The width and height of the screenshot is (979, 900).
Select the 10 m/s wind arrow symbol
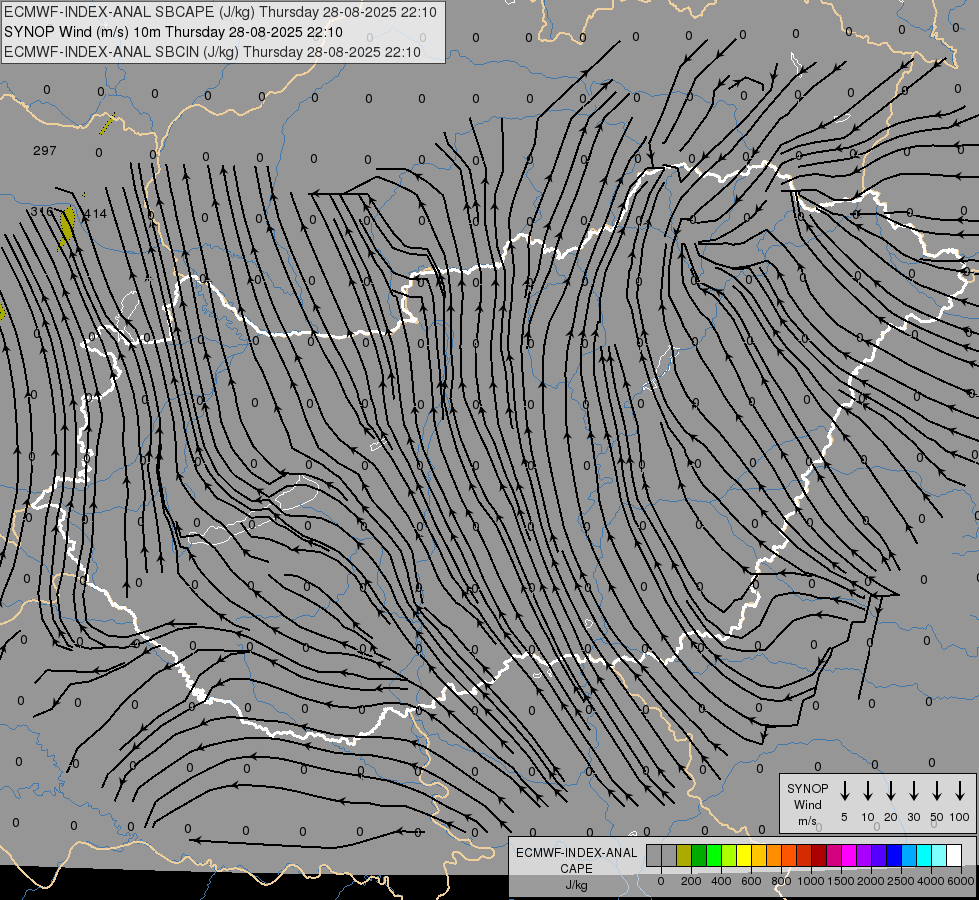tap(867, 791)
